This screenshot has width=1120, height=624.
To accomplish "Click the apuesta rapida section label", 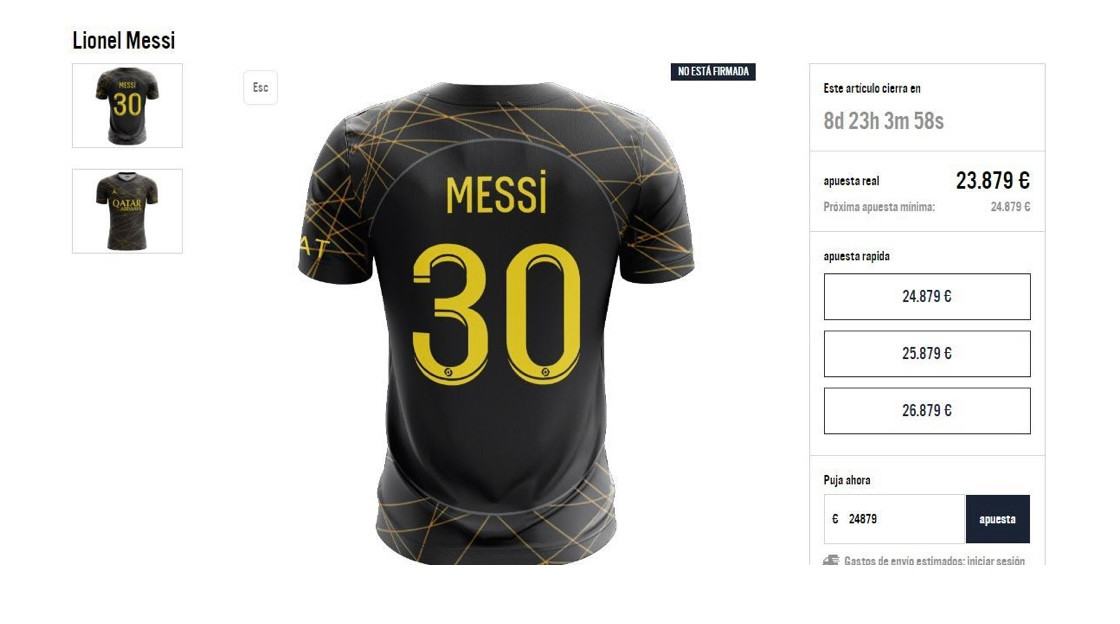I will pos(856,256).
